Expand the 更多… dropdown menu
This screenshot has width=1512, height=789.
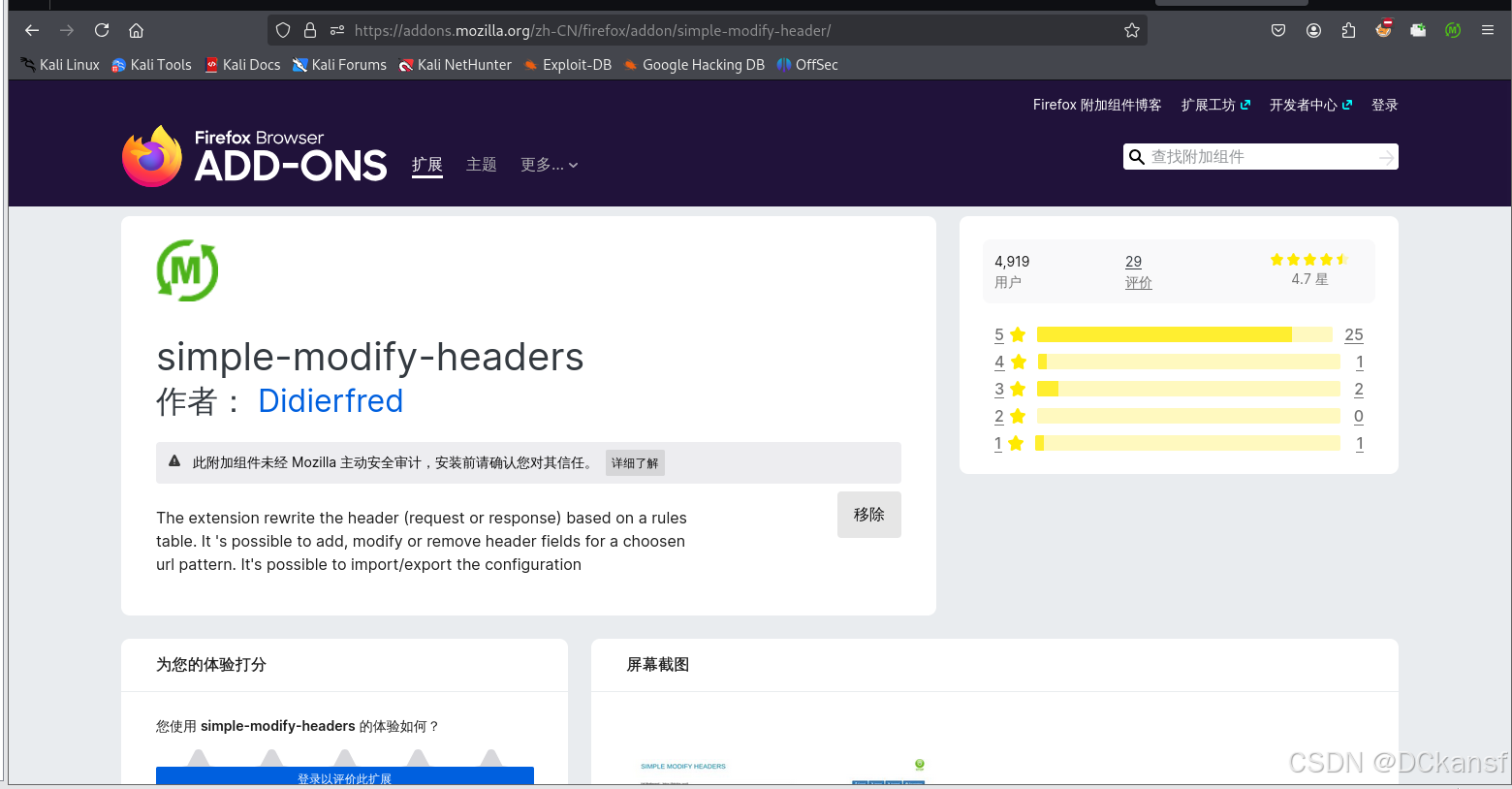click(x=550, y=165)
